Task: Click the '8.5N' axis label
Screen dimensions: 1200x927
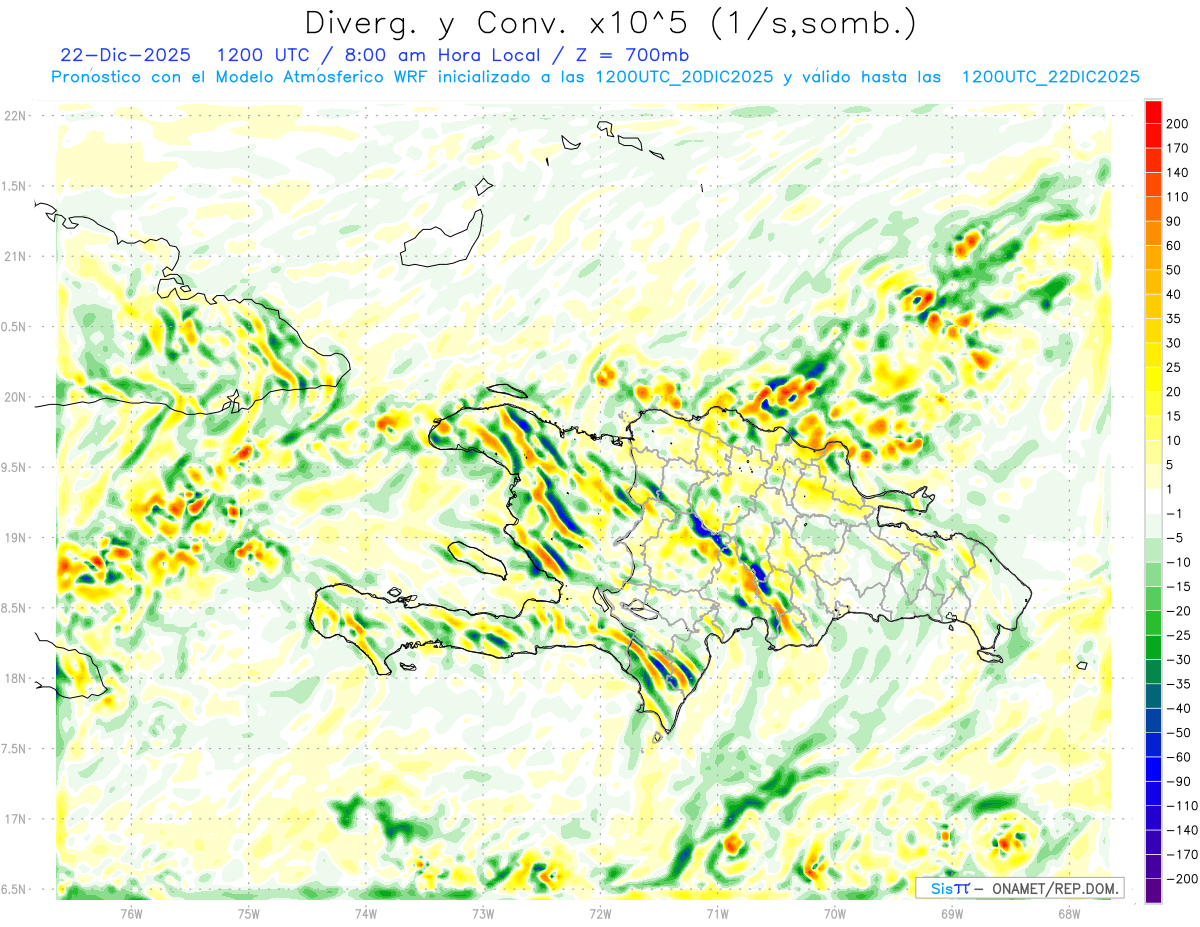Action: tap(15, 608)
